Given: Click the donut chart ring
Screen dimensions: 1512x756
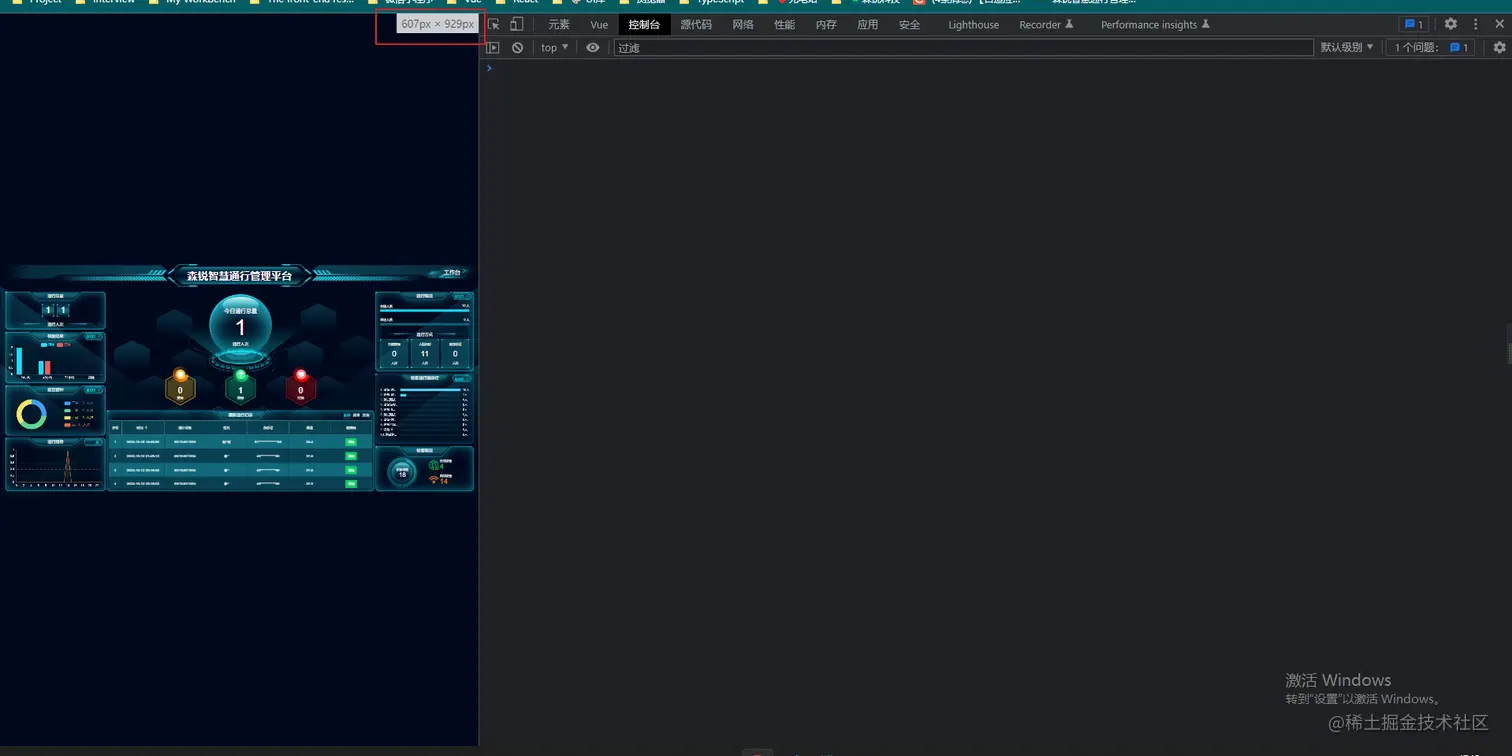Looking at the screenshot, I should point(32,414).
